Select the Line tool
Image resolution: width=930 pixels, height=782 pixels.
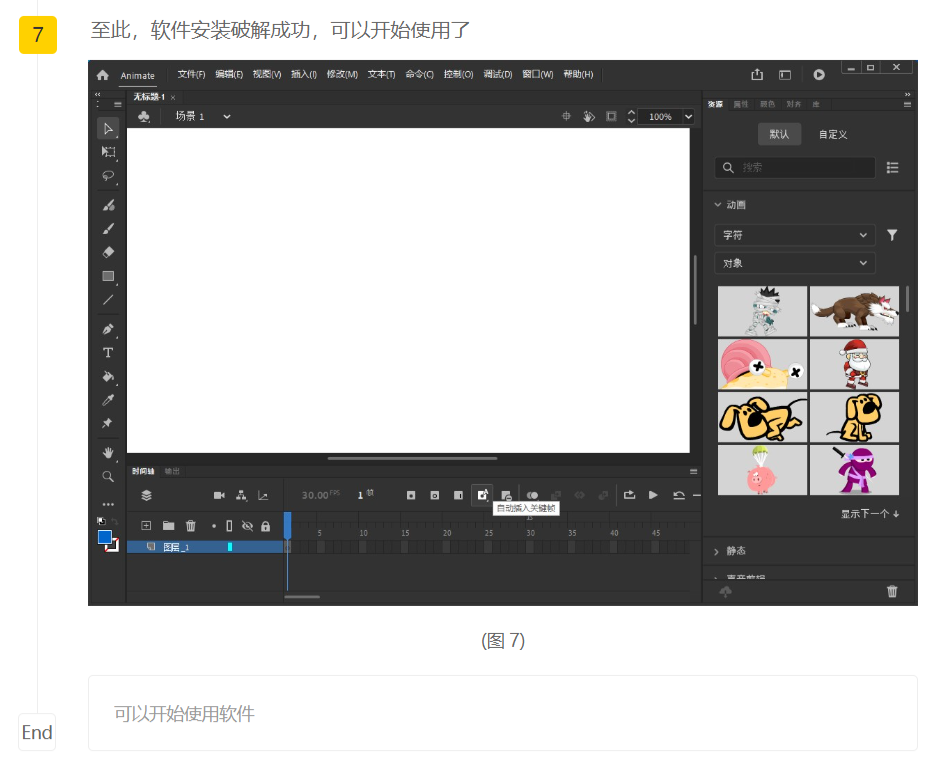pyautogui.click(x=108, y=300)
